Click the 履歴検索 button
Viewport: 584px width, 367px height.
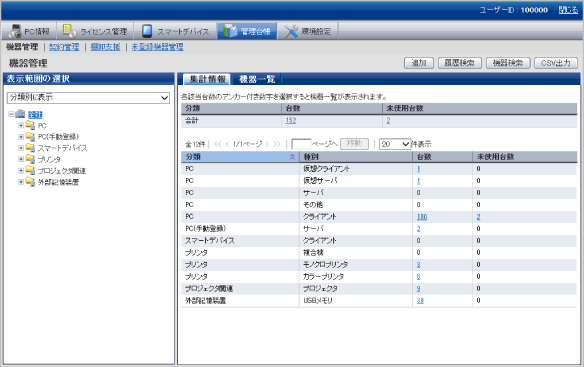(x=460, y=63)
